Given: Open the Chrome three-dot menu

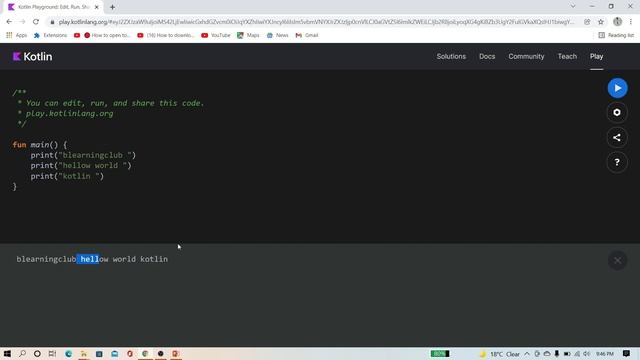Looking at the screenshot, I should tap(631, 22).
